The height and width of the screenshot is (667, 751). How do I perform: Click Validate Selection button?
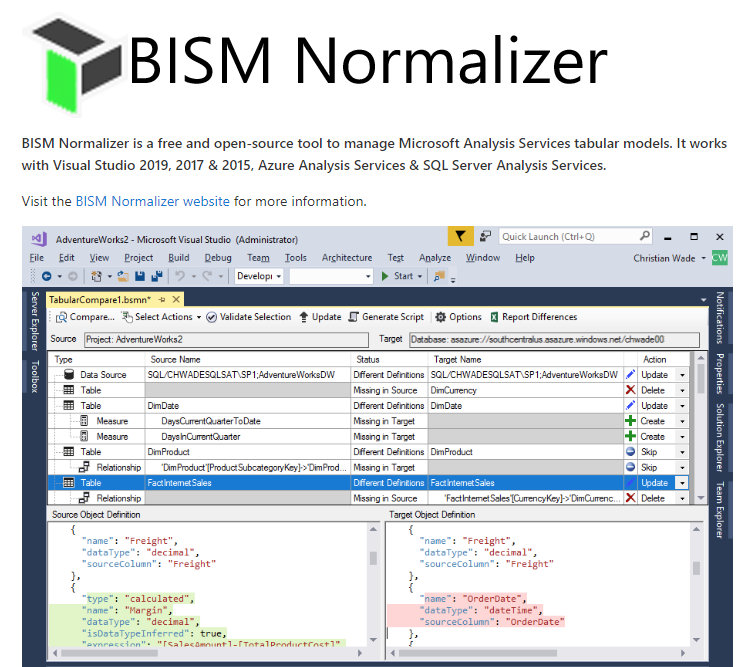tap(249, 317)
